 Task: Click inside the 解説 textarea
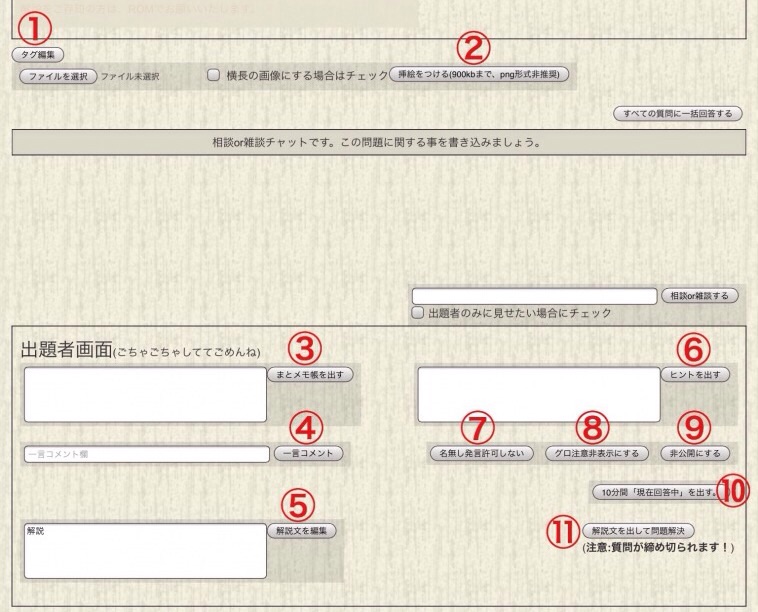(145, 550)
